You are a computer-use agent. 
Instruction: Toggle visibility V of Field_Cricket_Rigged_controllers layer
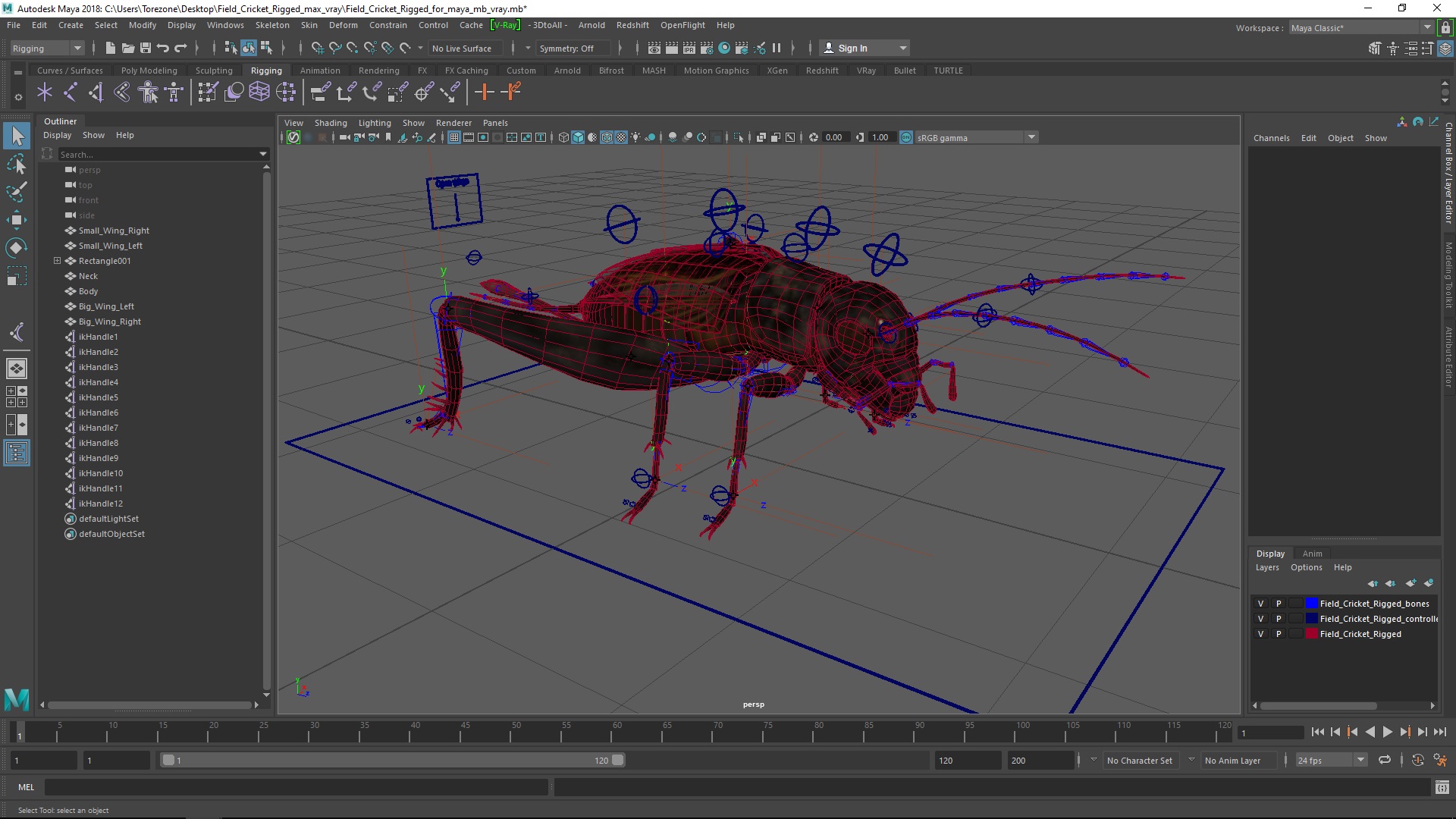1261,619
